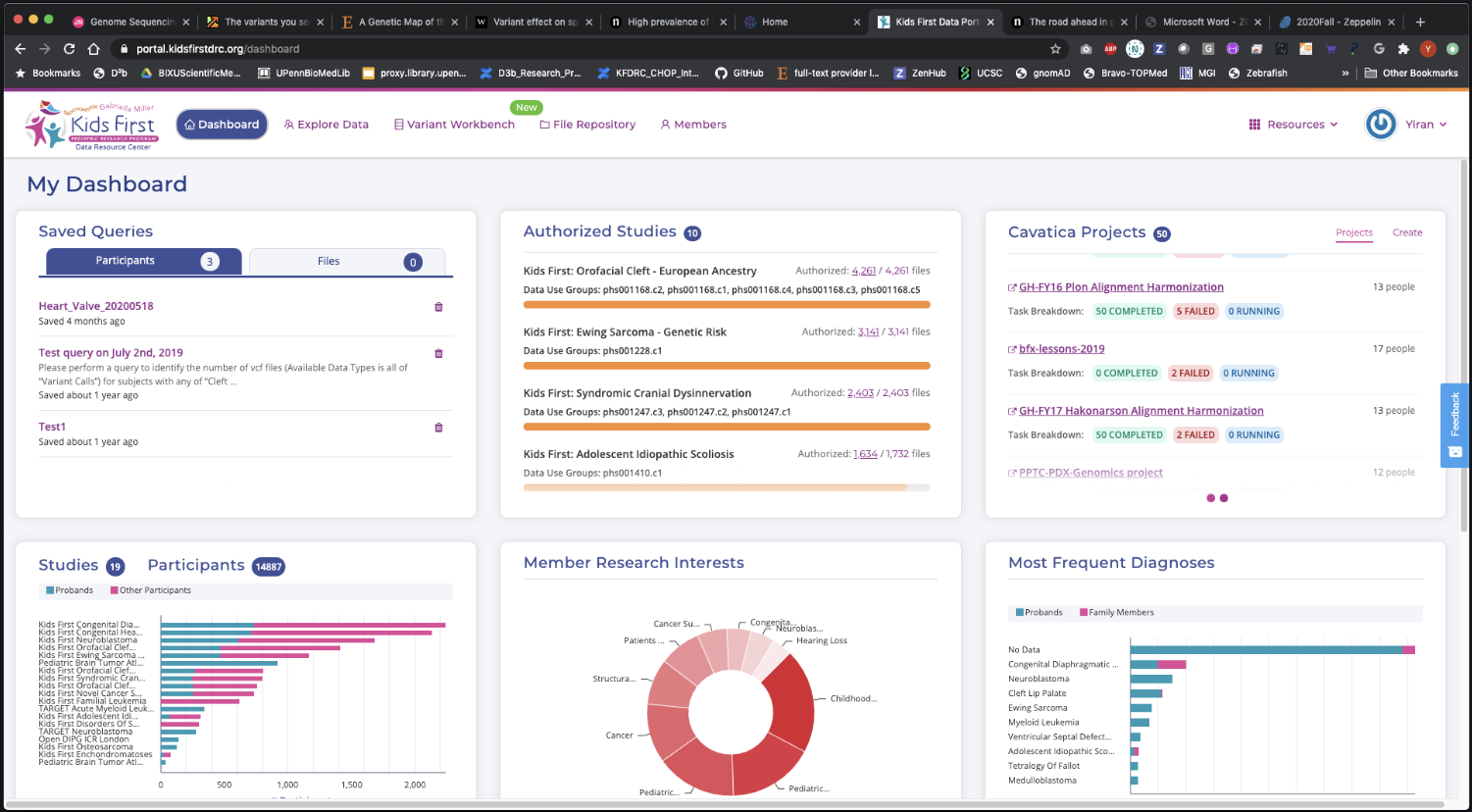1472x812 pixels.
Task: Click the user avatar power icon
Action: tap(1381, 125)
